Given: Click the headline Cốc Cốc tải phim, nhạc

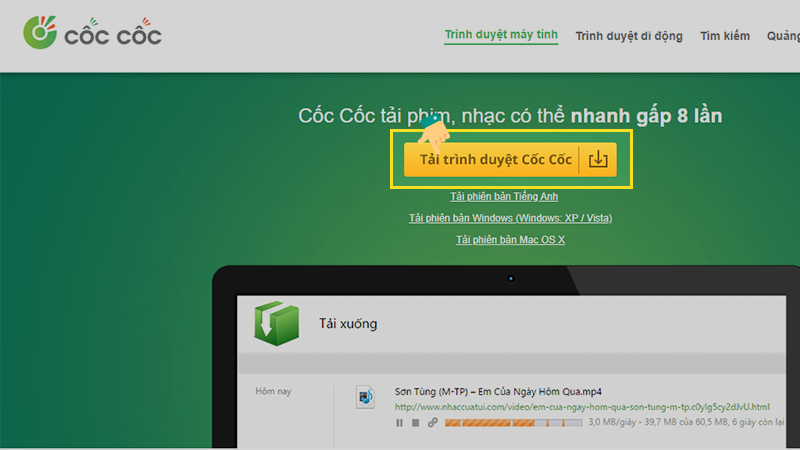Looking at the screenshot, I should (x=510, y=116).
